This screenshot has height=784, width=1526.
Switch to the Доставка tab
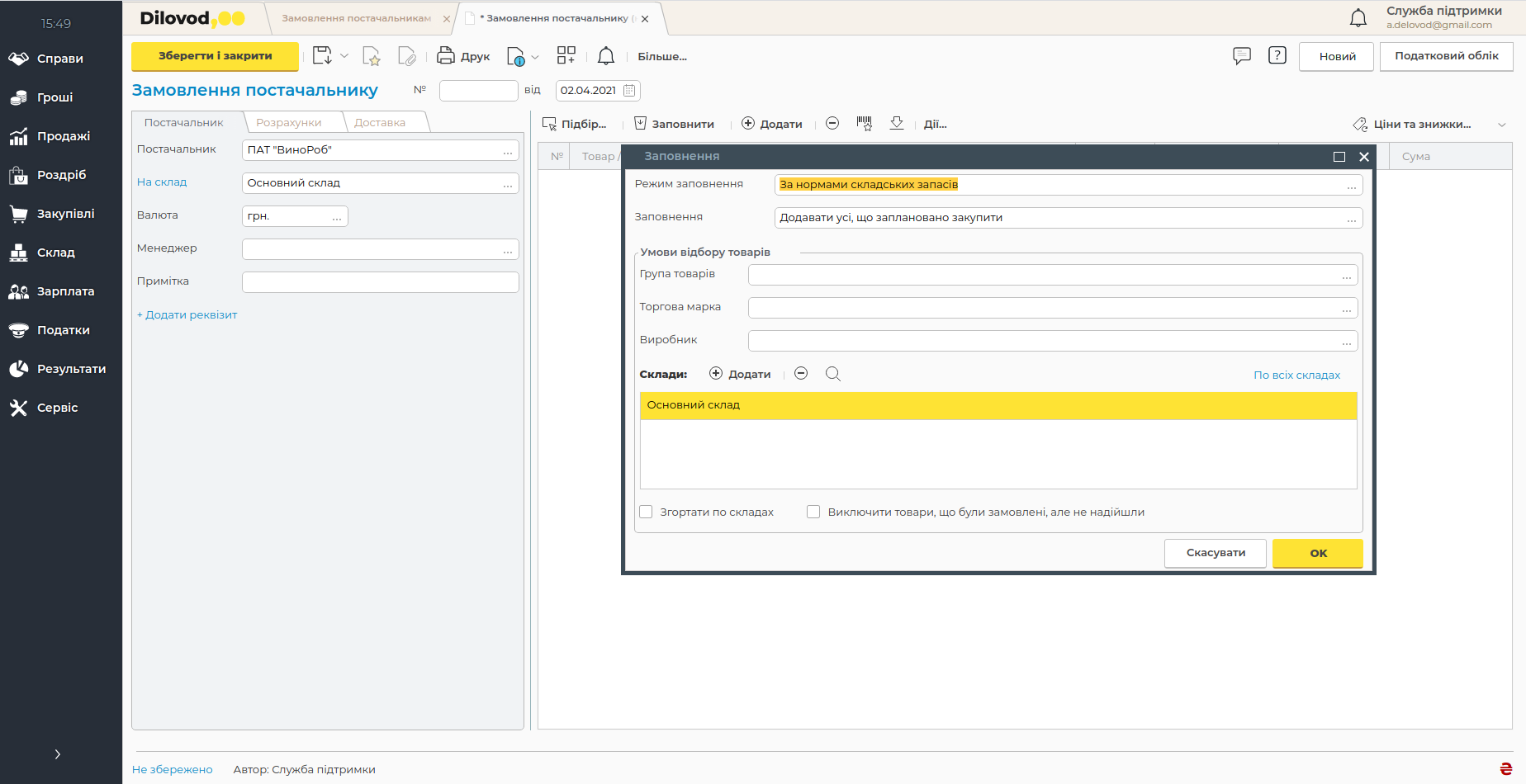pyautogui.click(x=379, y=122)
